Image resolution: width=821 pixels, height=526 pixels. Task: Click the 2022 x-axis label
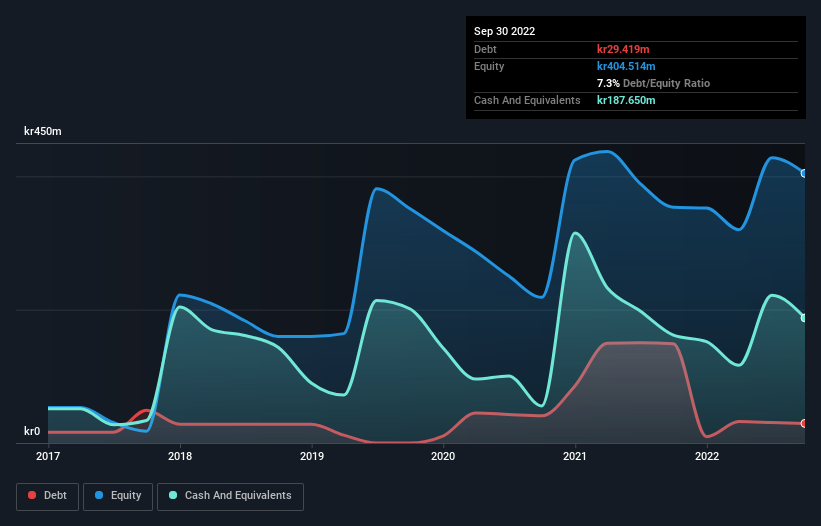pos(707,456)
